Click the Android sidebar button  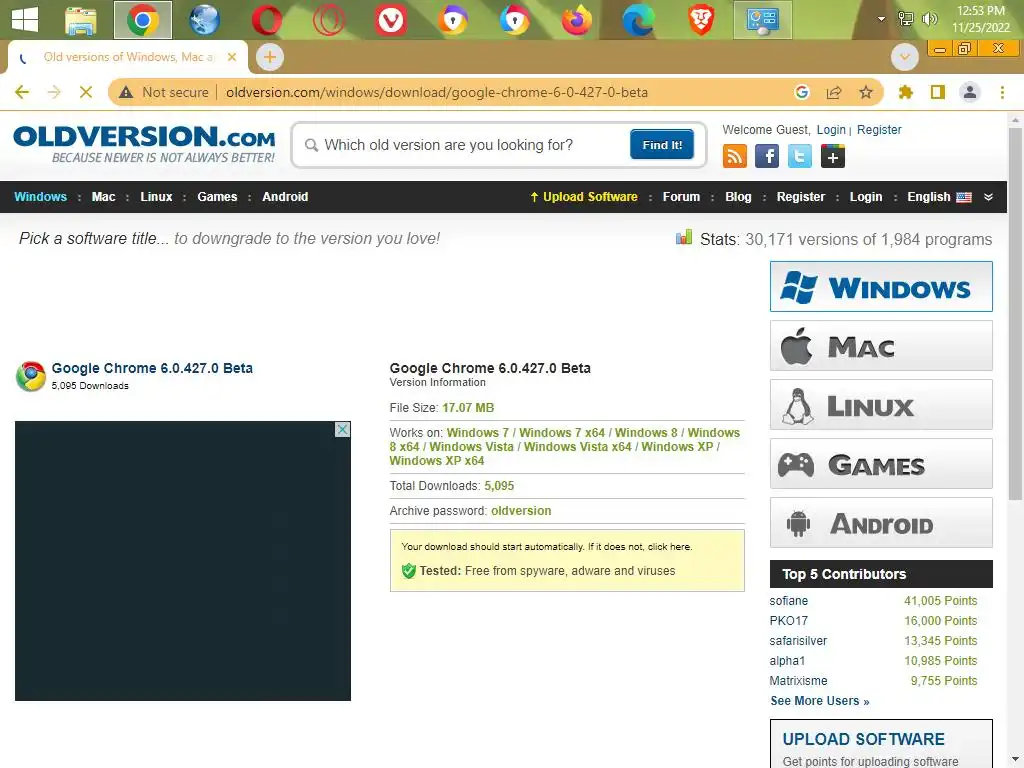pyautogui.click(x=881, y=523)
